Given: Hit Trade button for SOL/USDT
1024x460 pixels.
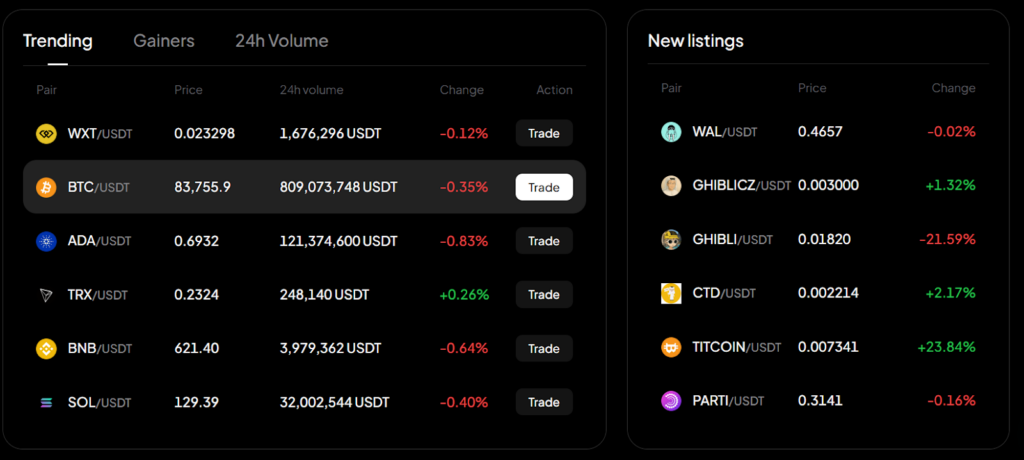Looking at the screenshot, I should click(544, 402).
